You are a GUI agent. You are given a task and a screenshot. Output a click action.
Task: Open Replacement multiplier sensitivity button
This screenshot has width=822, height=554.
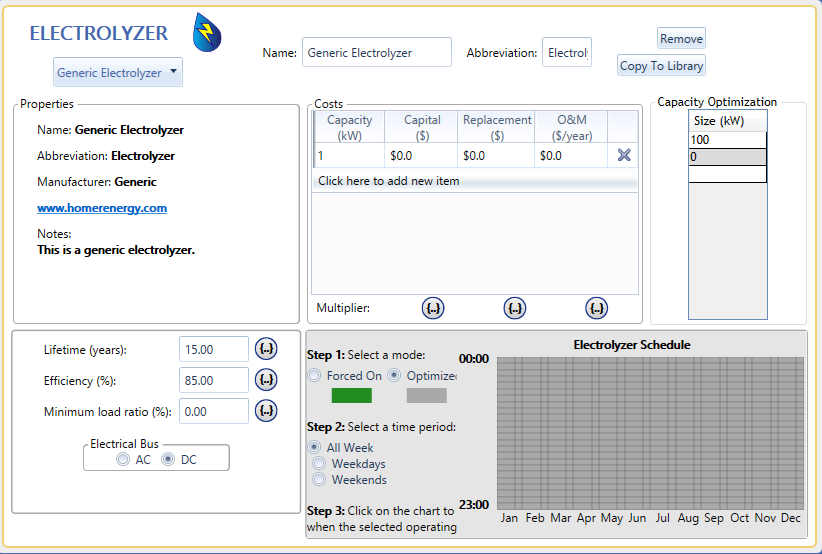(x=515, y=308)
